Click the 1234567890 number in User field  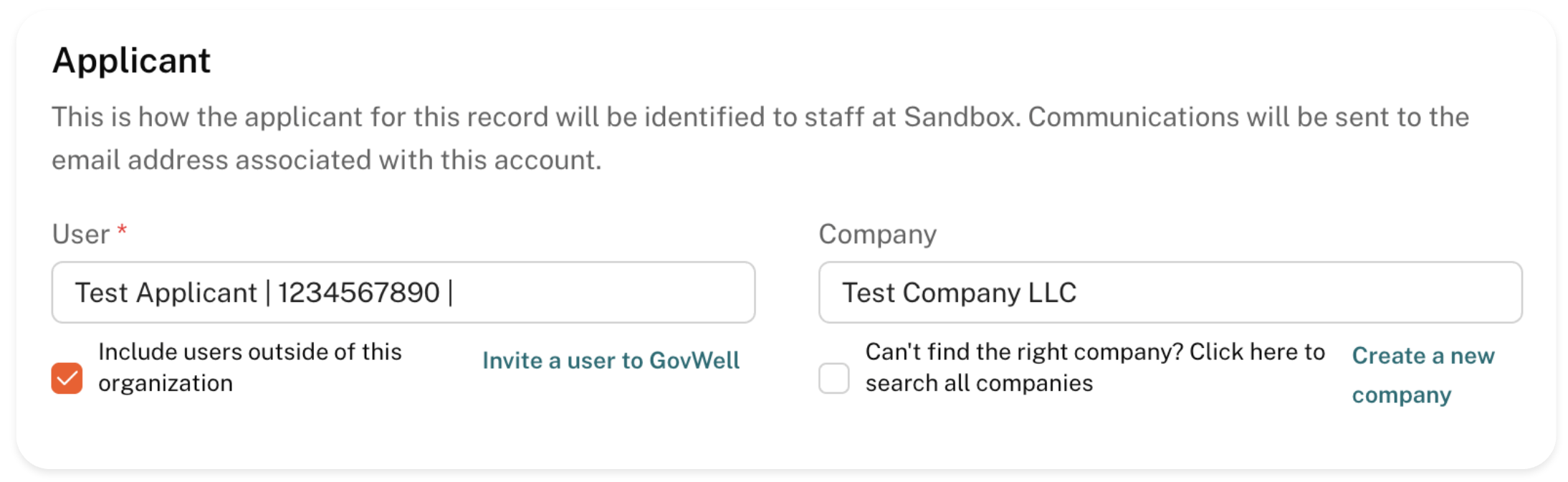point(358,293)
